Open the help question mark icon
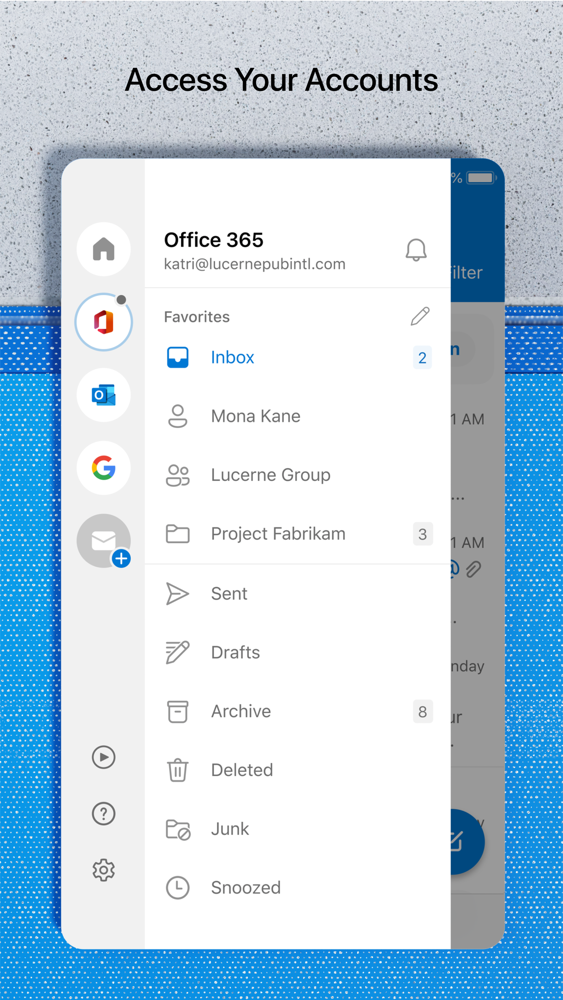Image resolution: width=563 pixels, height=1000 pixels. (103, 814)
